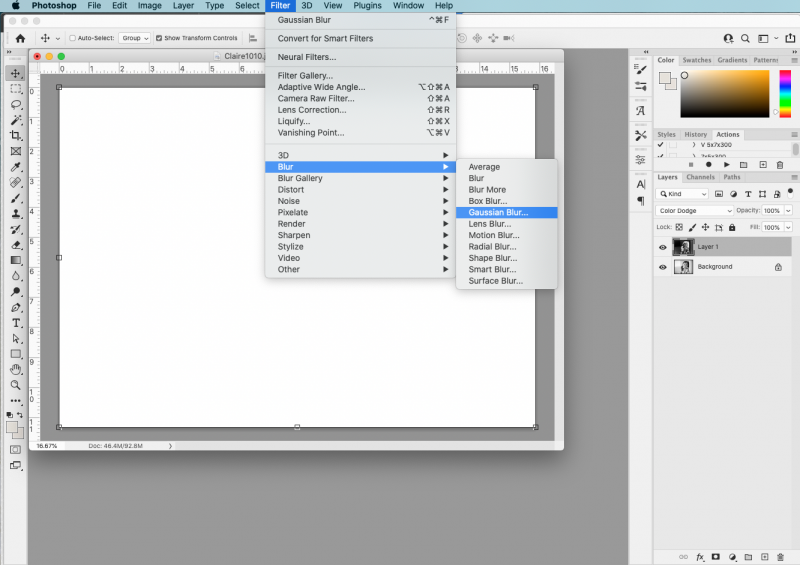Image resolution: width=800 pixels, height=565 pixels.
Task: Hide Layer 1 visibility eye
Action: click(663, 247)
